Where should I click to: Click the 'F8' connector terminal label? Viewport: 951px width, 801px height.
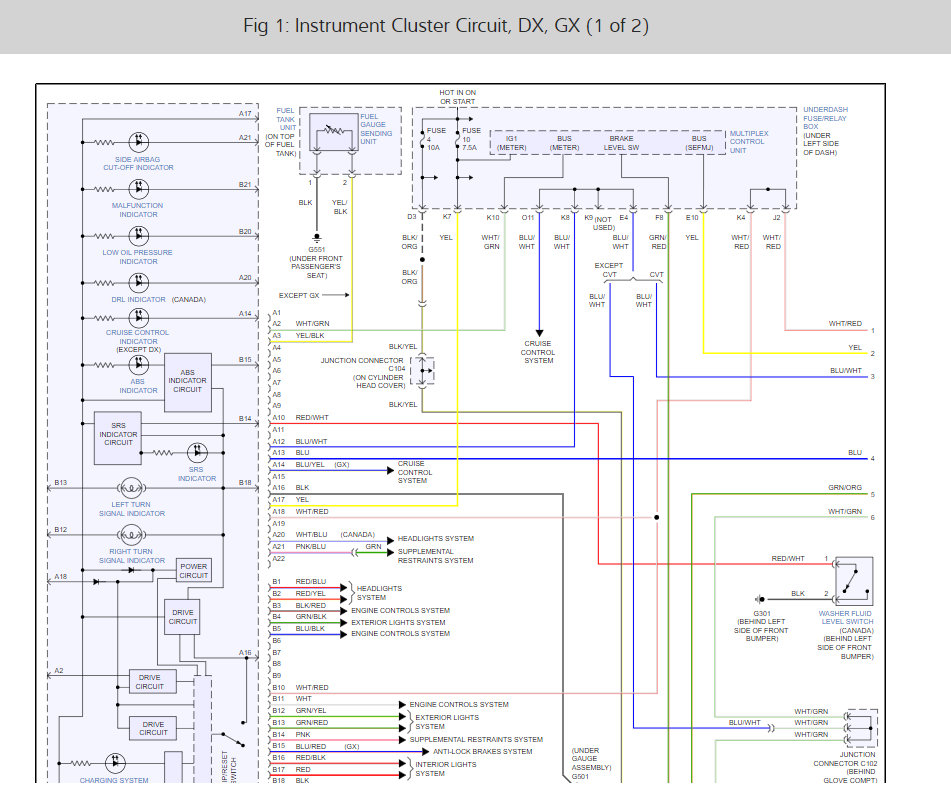pos(659,217)
